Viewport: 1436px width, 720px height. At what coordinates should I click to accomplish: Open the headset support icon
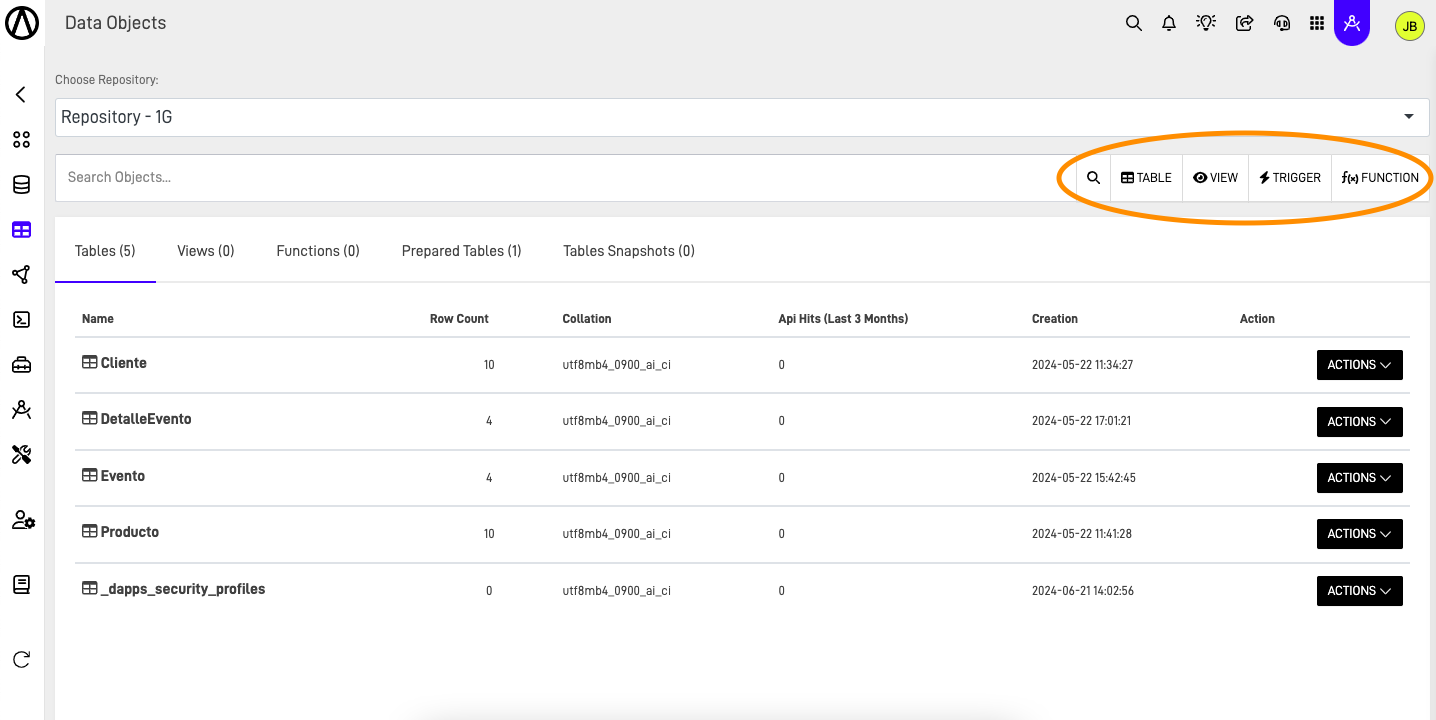[1282, 23]
